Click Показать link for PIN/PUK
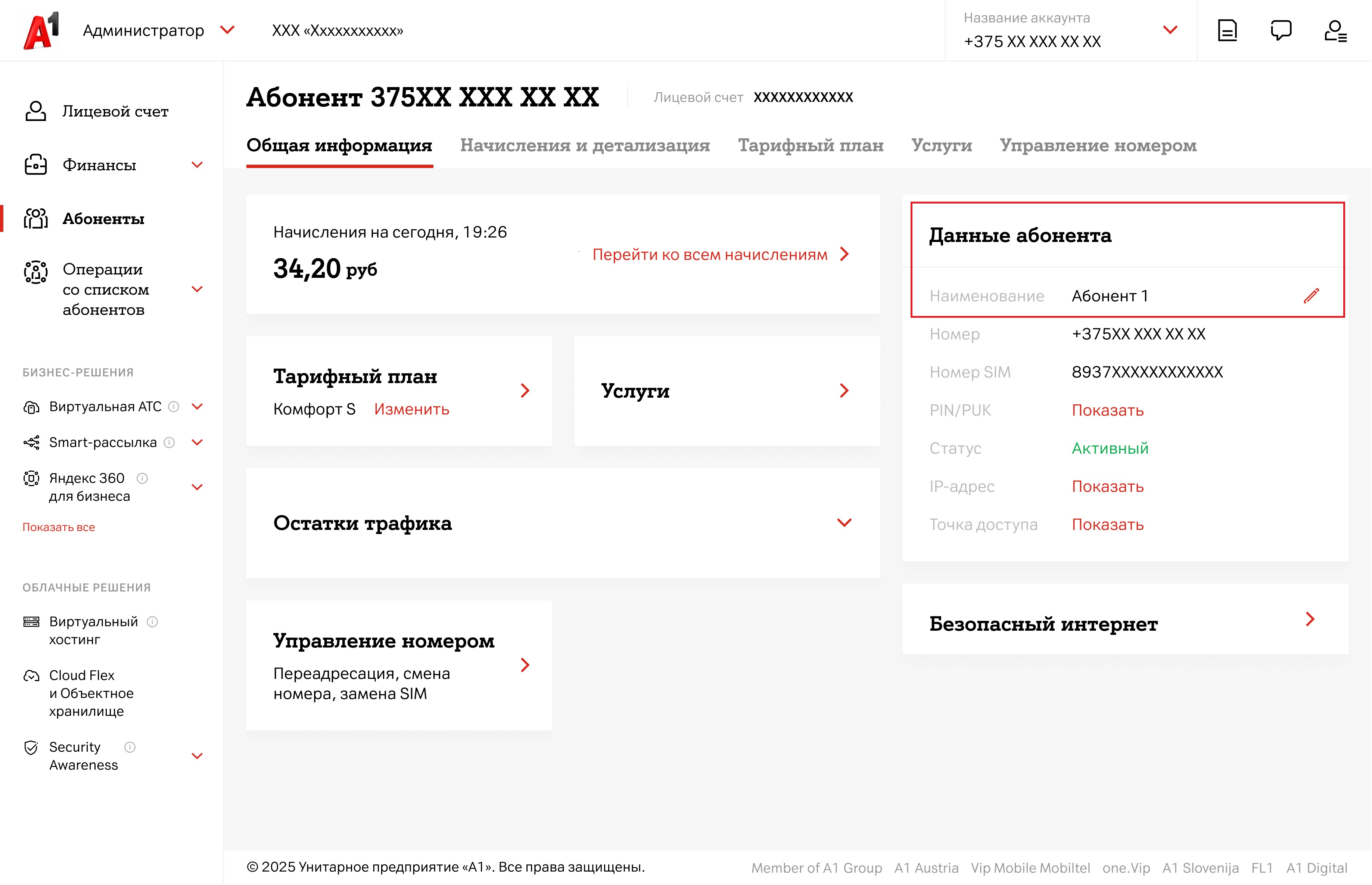 1108,411
